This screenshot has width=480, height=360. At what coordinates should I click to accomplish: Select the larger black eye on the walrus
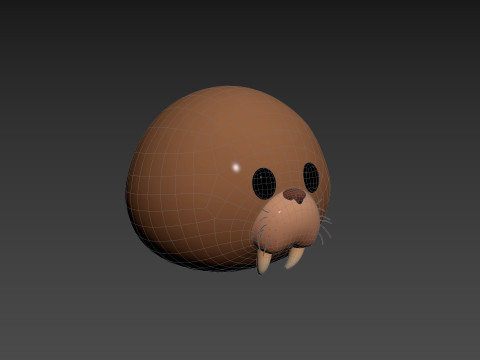[264, 184]
